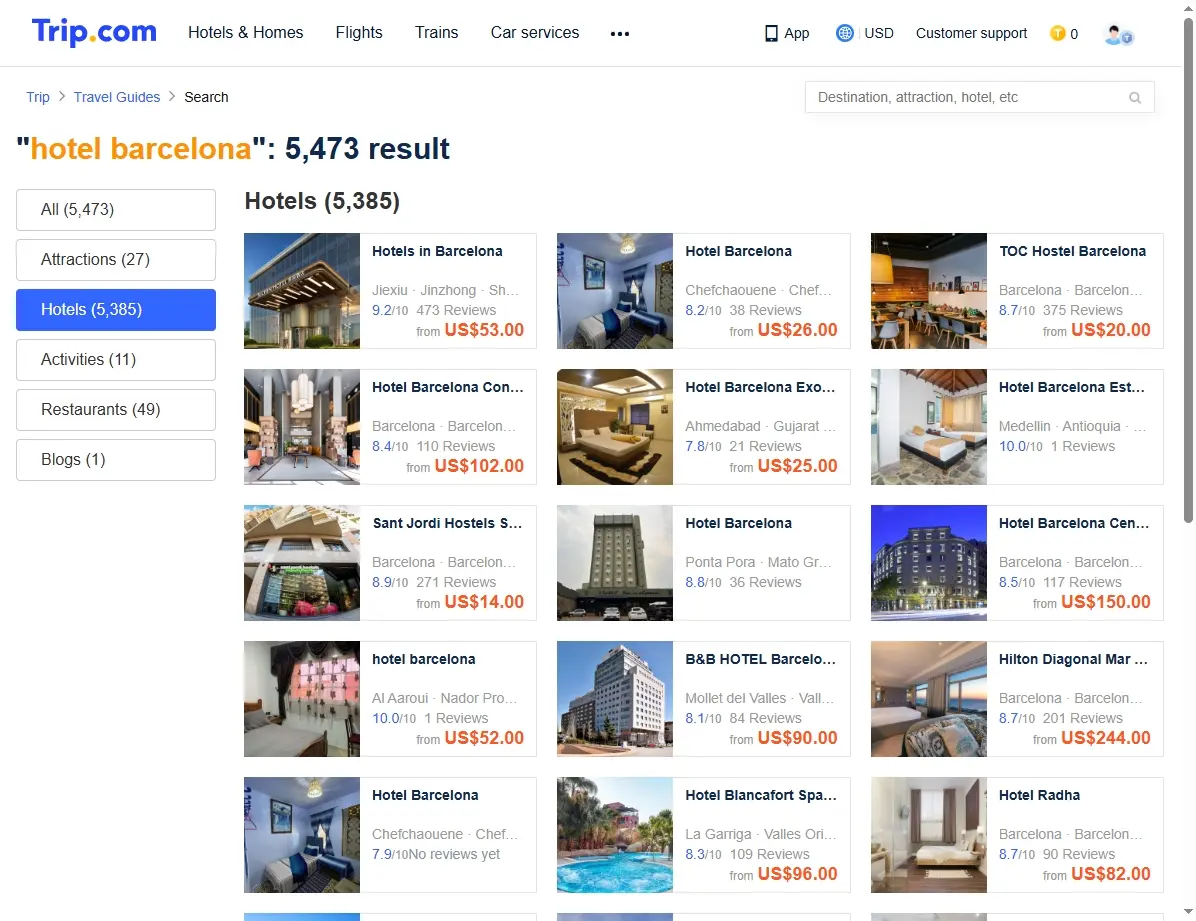Open lowercase 'hotel barcelona' Al Aaroui title
Viewport: 1196px width, 921px height.
pyautogui.click(x=423, y=659)
